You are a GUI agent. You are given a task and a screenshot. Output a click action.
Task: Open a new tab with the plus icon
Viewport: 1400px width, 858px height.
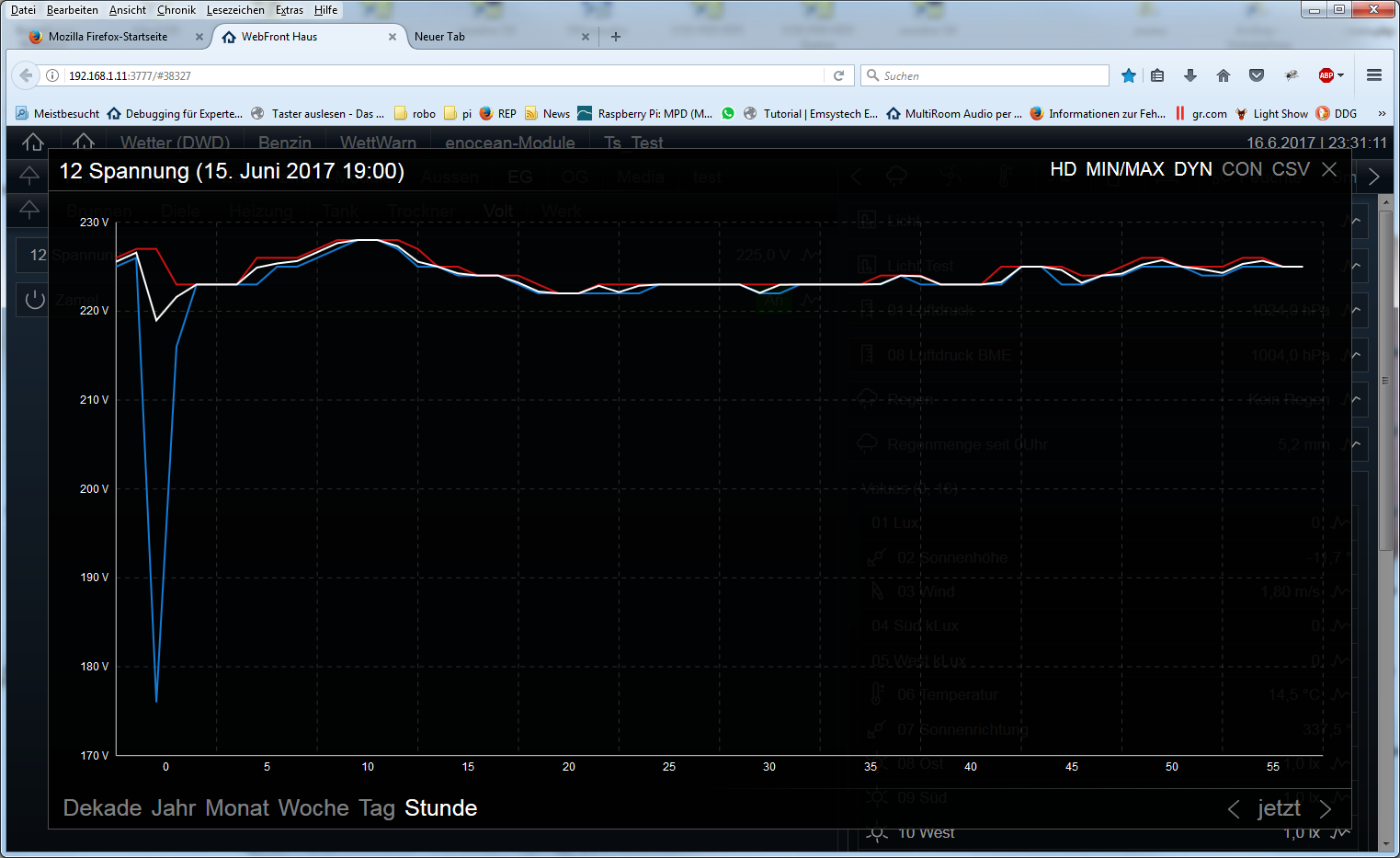tap(616, 37)
